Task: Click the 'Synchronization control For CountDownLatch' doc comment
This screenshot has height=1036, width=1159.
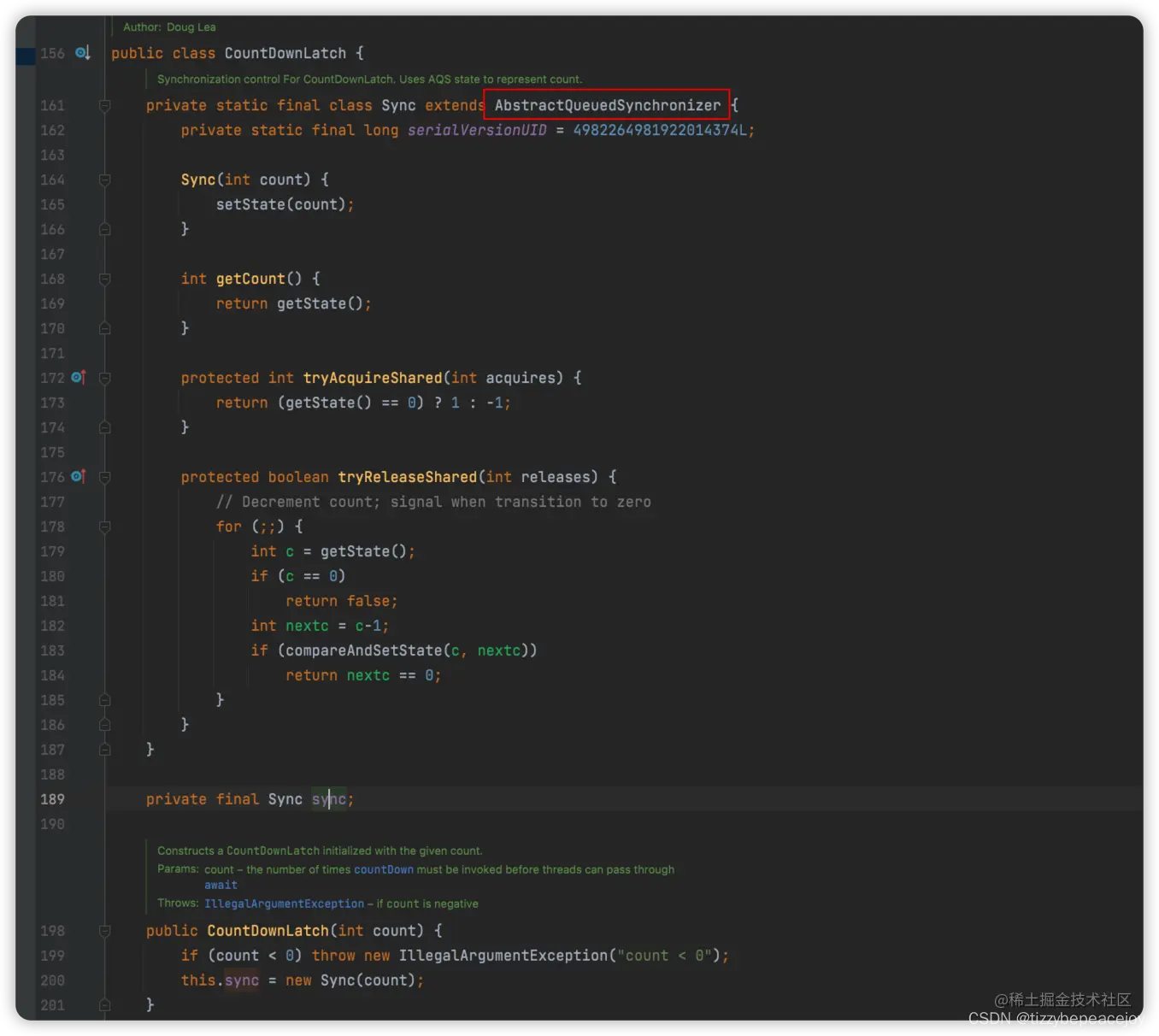Action: [x=369, y=79]
